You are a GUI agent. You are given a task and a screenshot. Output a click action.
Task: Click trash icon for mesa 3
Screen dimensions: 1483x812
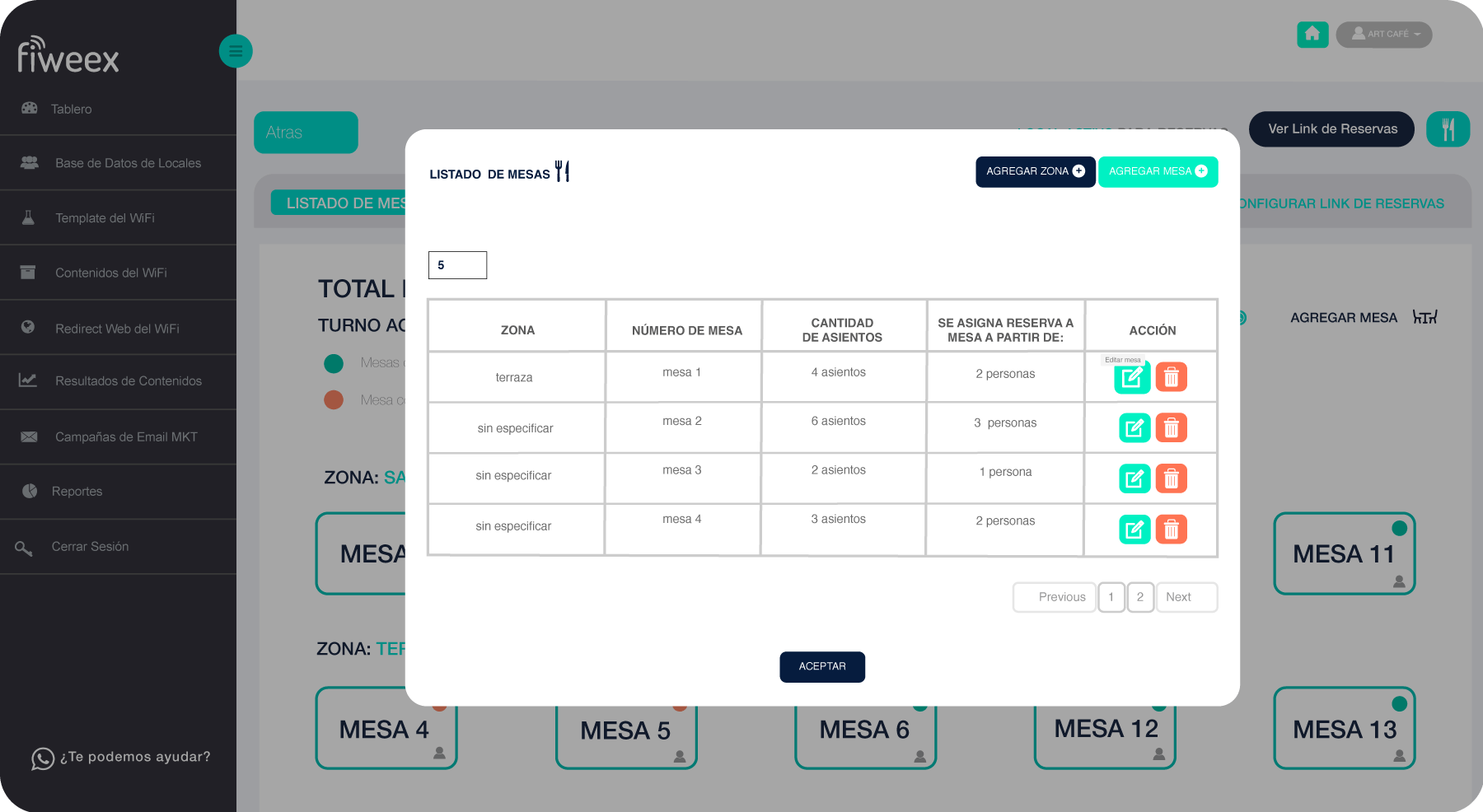pyautogui.click(x=1171, y=478)
